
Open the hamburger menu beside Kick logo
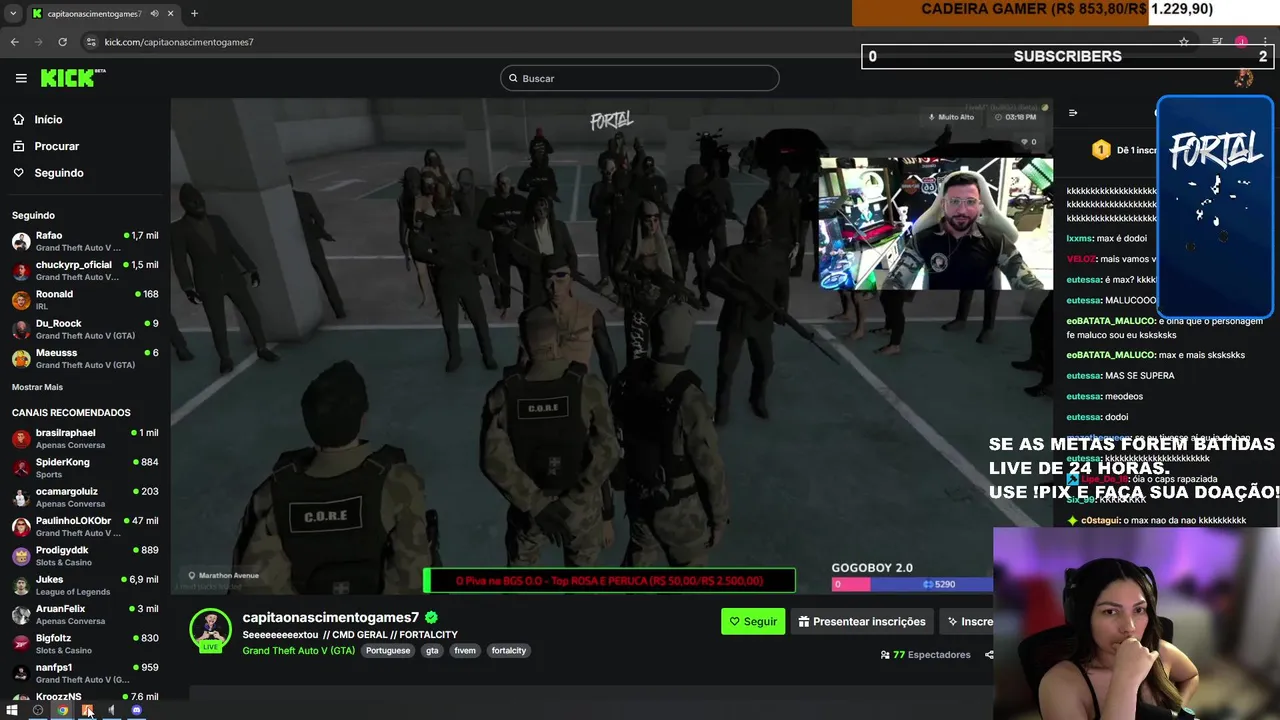[21, 78]
